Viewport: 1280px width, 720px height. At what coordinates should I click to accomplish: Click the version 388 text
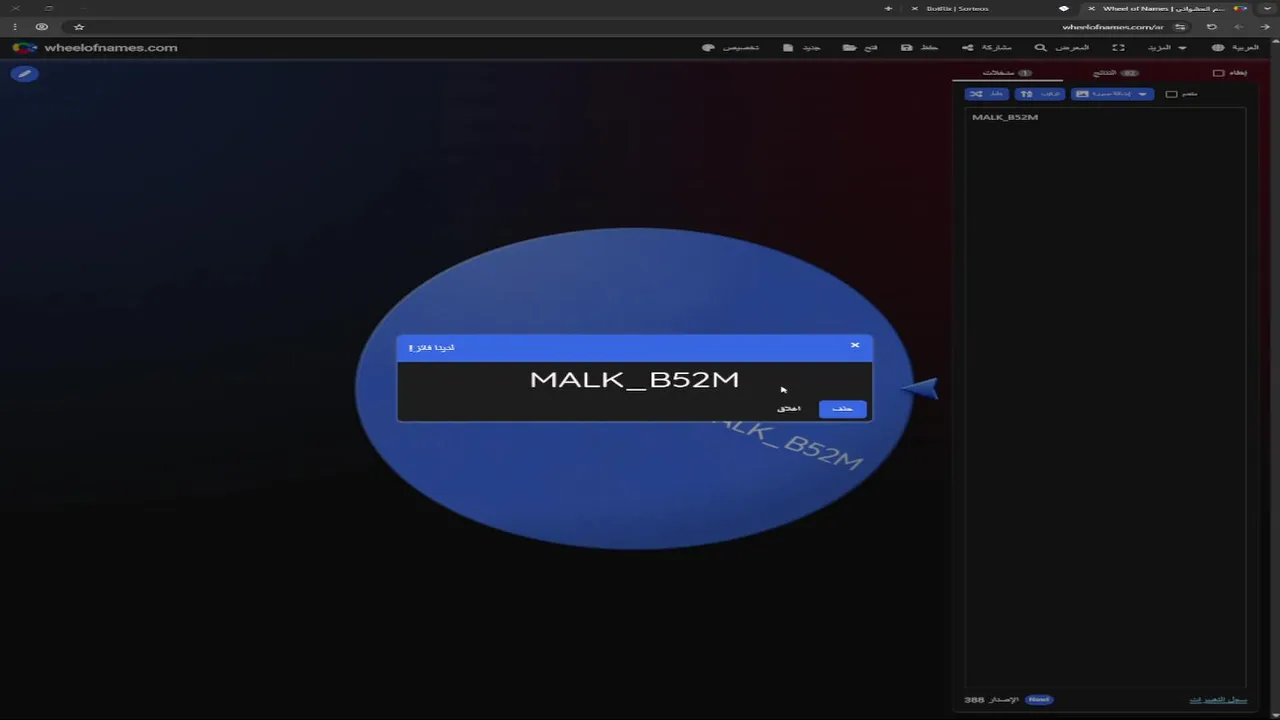tap(991, 700)
